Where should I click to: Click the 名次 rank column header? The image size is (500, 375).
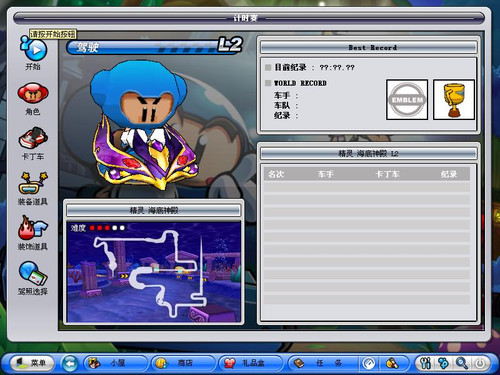(276, 174)
